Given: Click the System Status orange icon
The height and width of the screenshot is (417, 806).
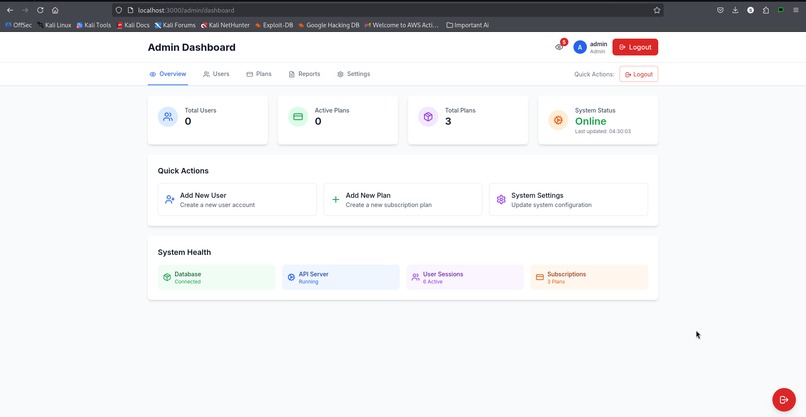Looking at the screenshot, I should (558, 120).
